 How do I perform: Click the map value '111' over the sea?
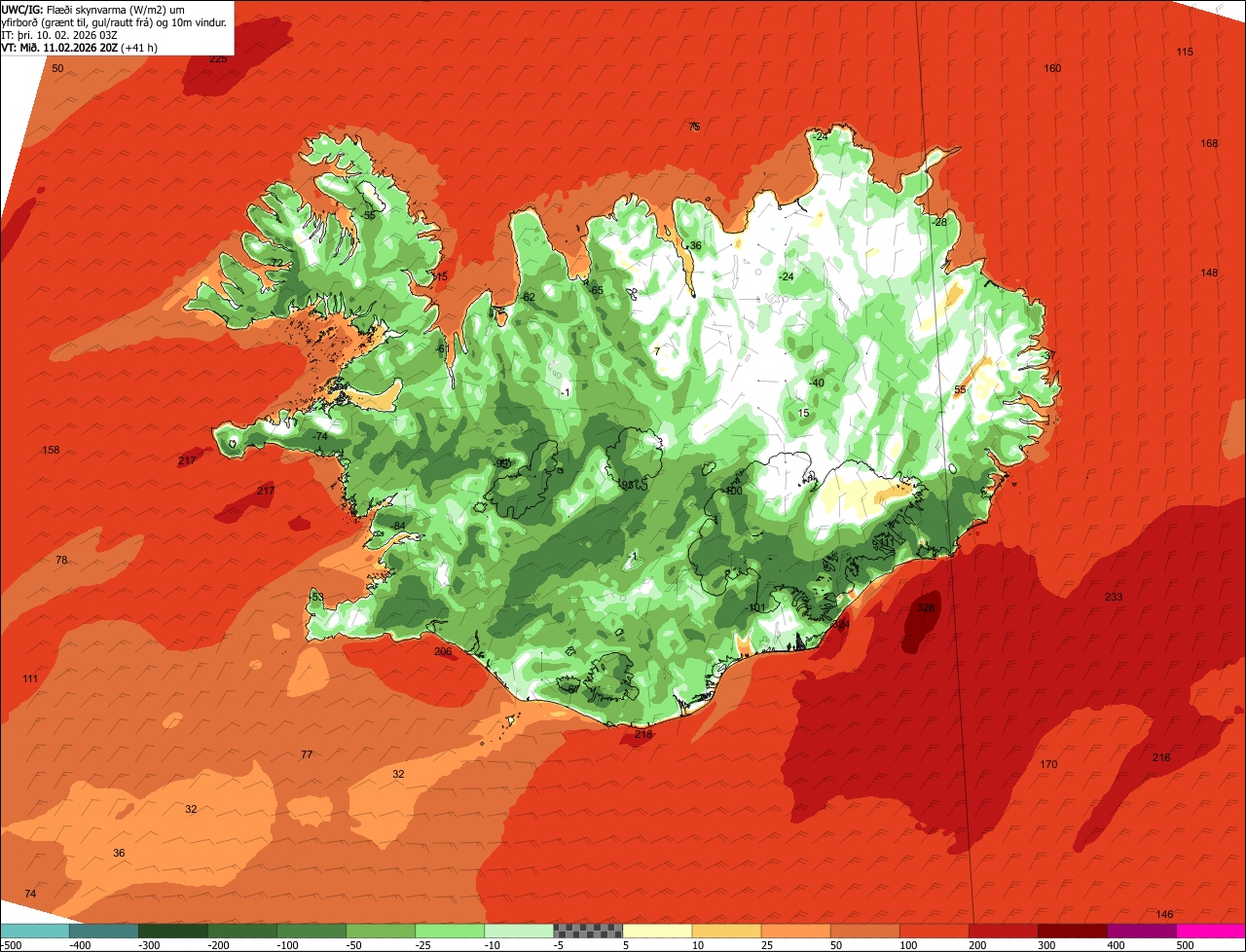tap(30, 678)
